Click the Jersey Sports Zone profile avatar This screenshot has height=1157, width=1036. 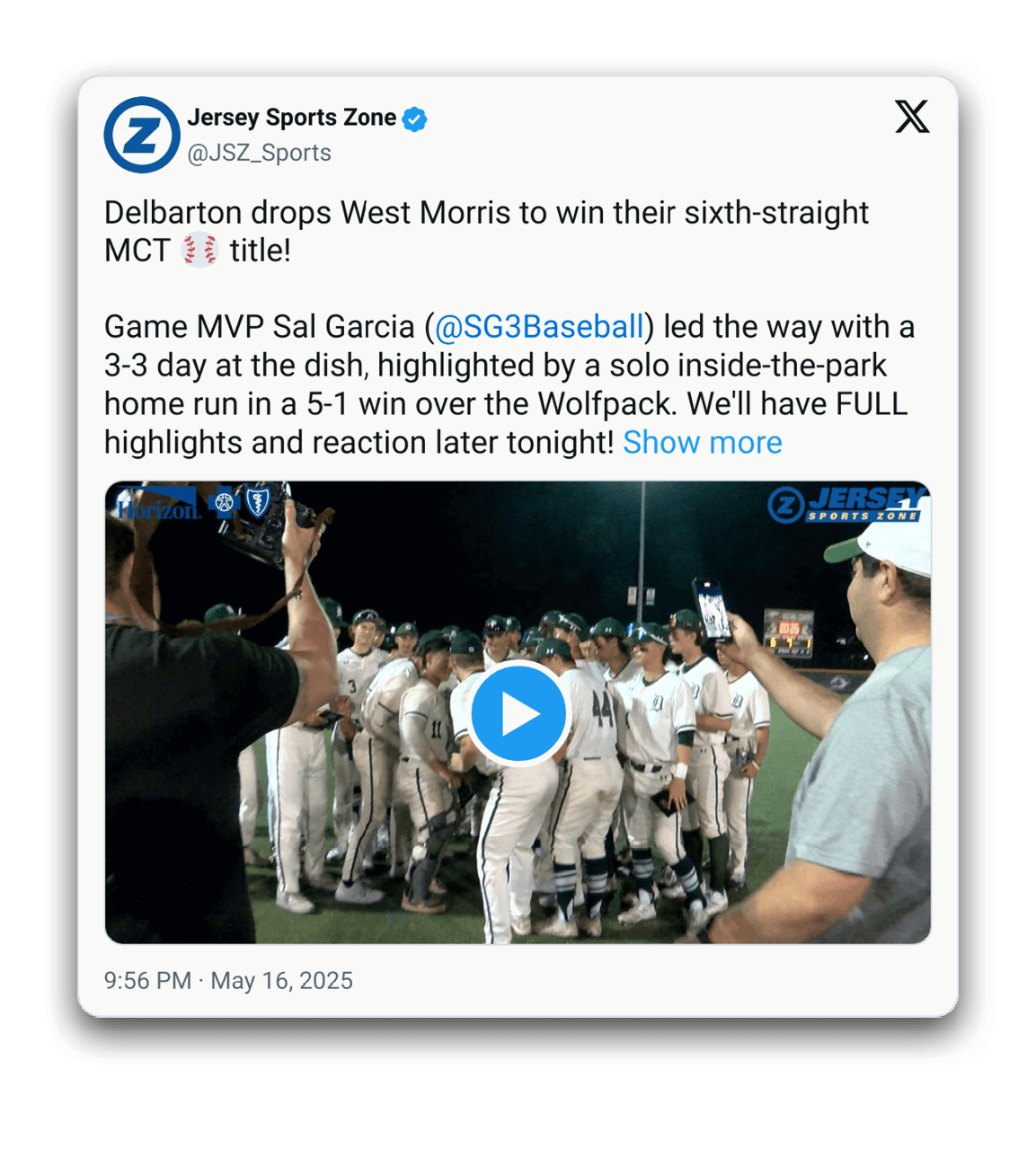pos(141,135)
